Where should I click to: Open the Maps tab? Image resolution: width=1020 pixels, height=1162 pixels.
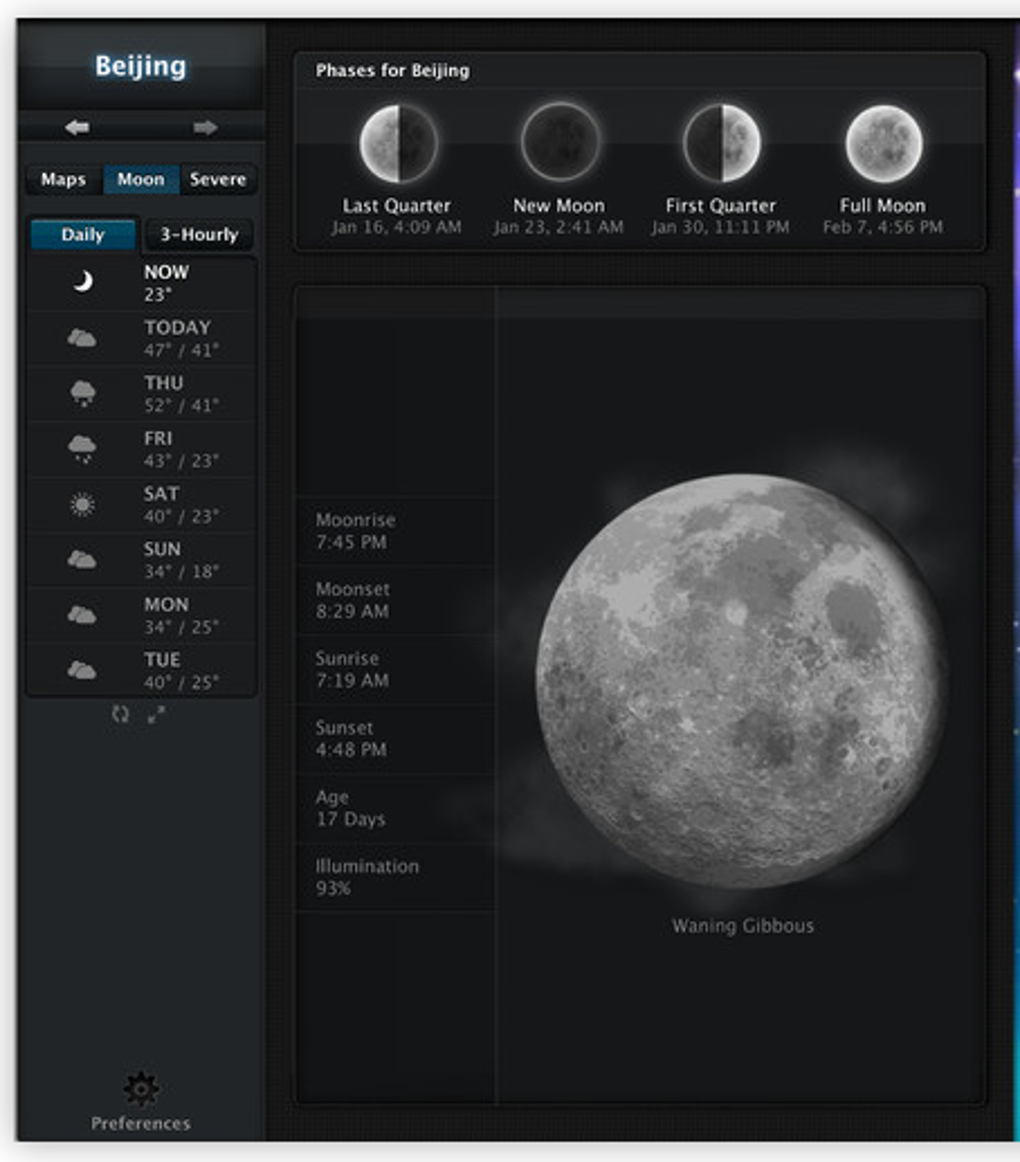click(64, 179)
